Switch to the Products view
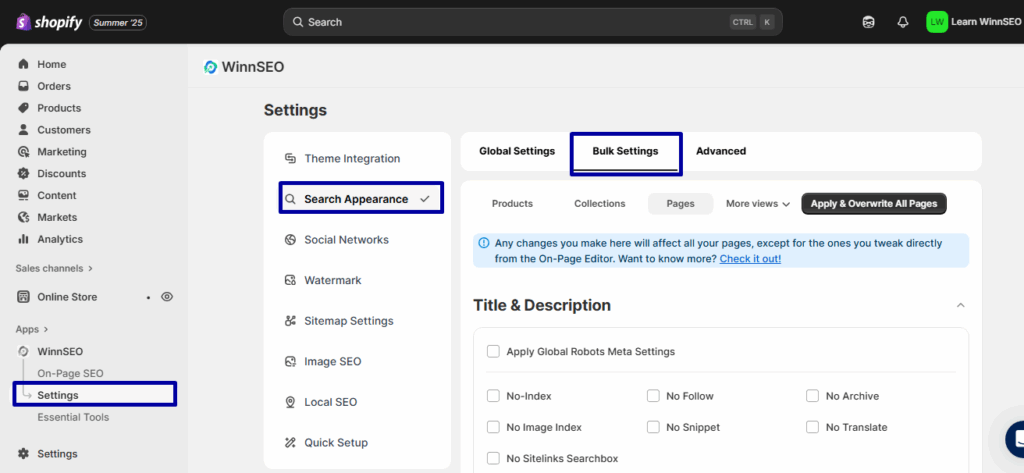1024x473 pixels. (x=513, y=204)
